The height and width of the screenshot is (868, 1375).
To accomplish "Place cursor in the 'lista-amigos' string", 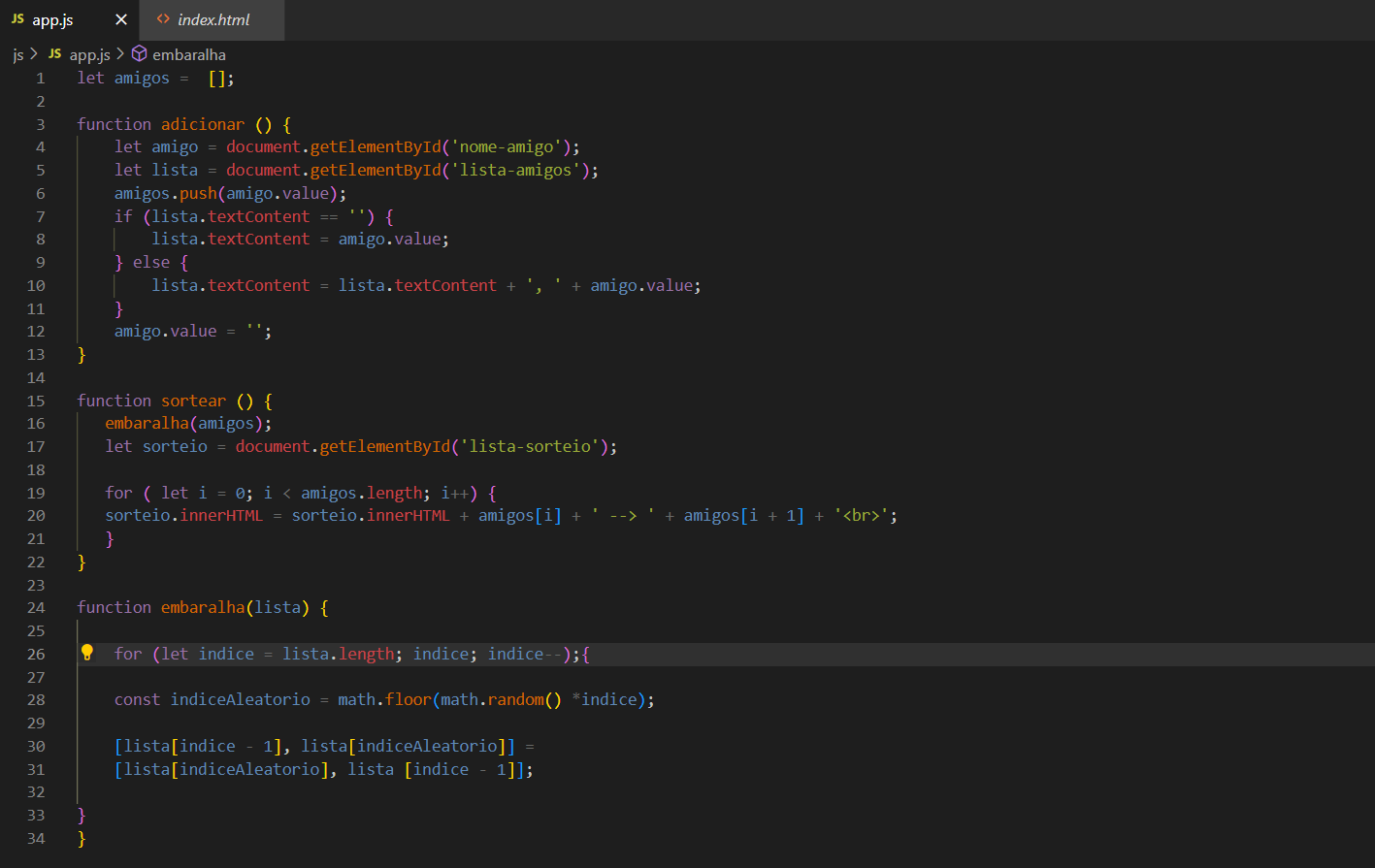I will [x=515, y=170].
